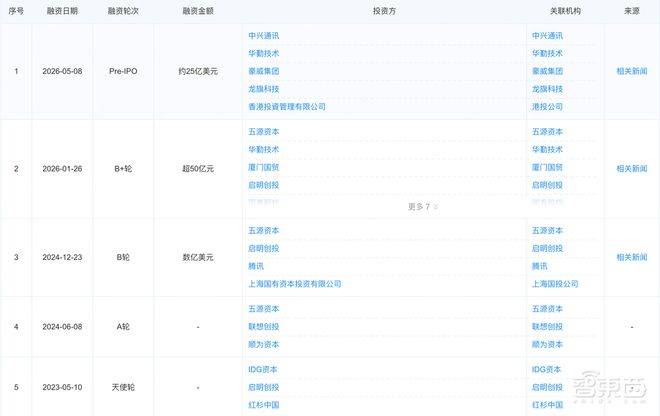This screenshot has width=660, height=416.
Task: Open 中兴通讯 in the 投资方 column
Action: (263, 36)
